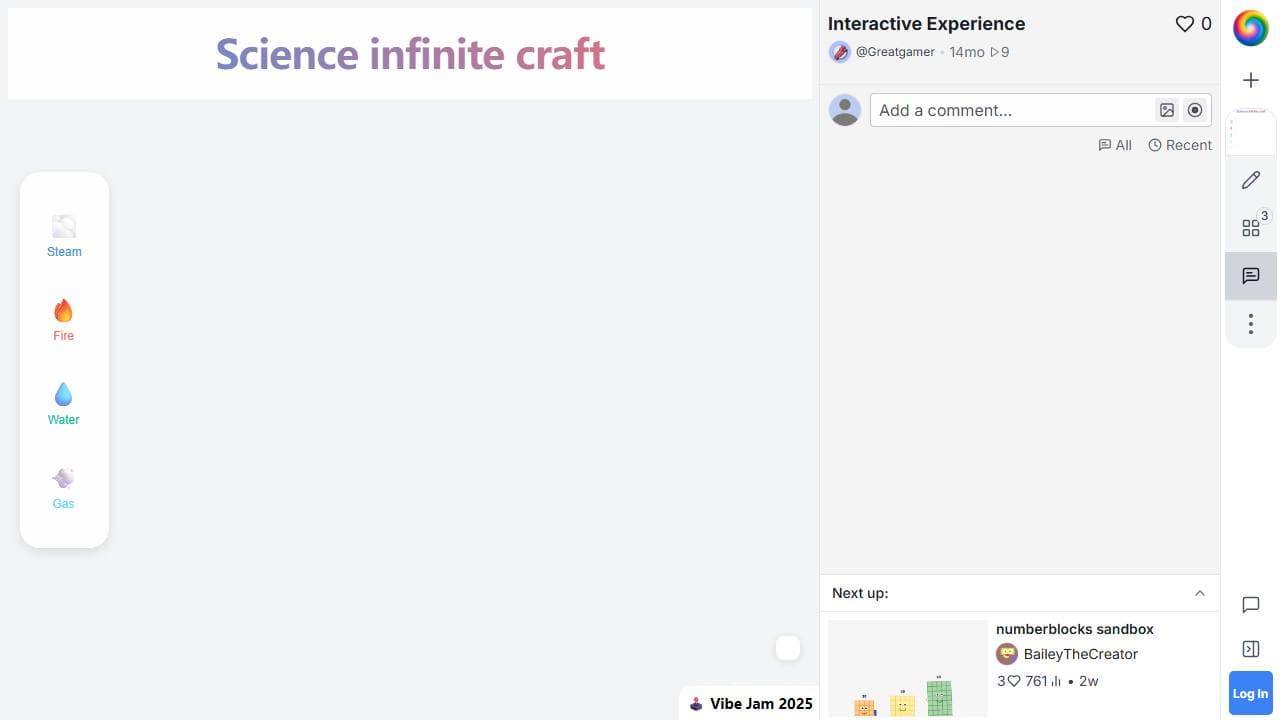
Task: Click BaileyTheCreator avatar icon
Action: point(1007,654)
